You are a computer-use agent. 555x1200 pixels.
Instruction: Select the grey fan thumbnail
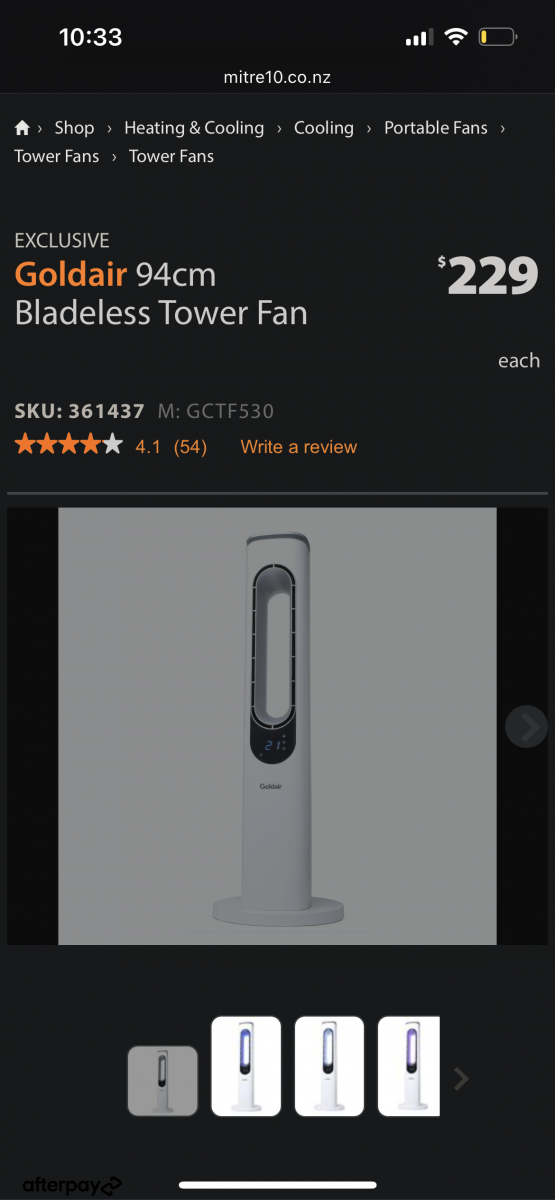pos(162,1081)
